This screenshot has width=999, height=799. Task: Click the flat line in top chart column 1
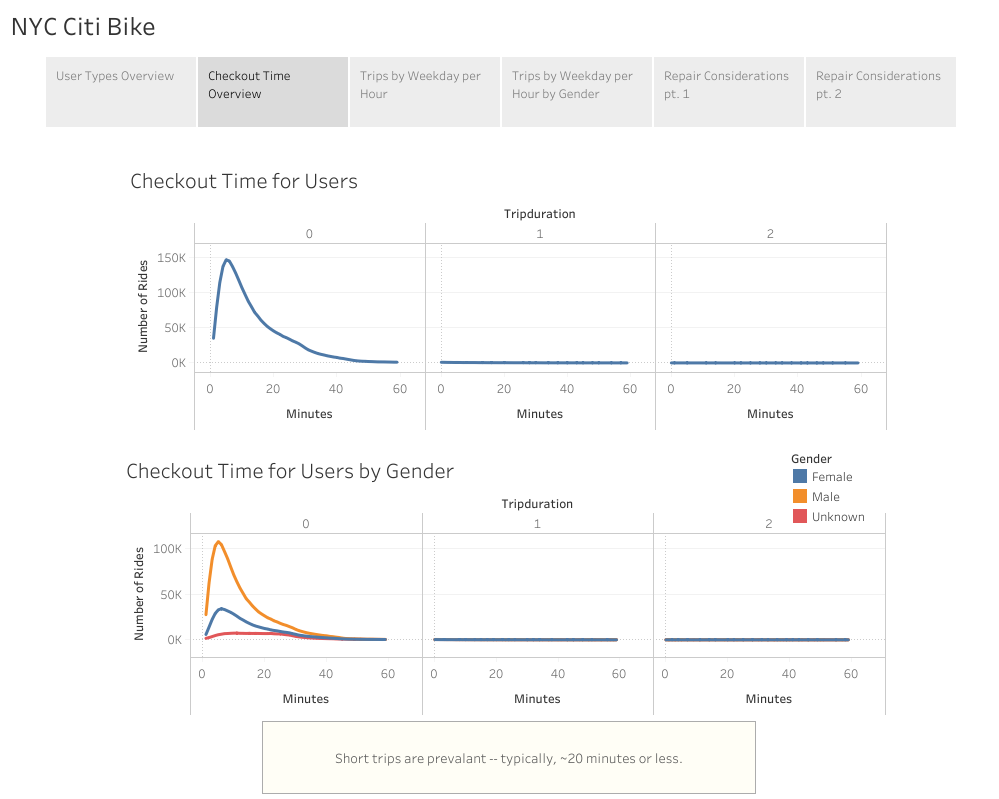(x=534, y=363)
